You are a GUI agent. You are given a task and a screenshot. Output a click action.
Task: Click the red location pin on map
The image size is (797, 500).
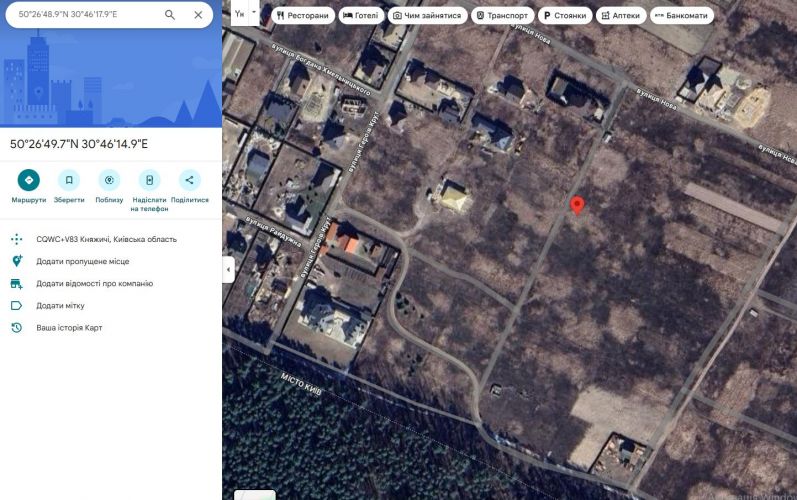(577, 205)
